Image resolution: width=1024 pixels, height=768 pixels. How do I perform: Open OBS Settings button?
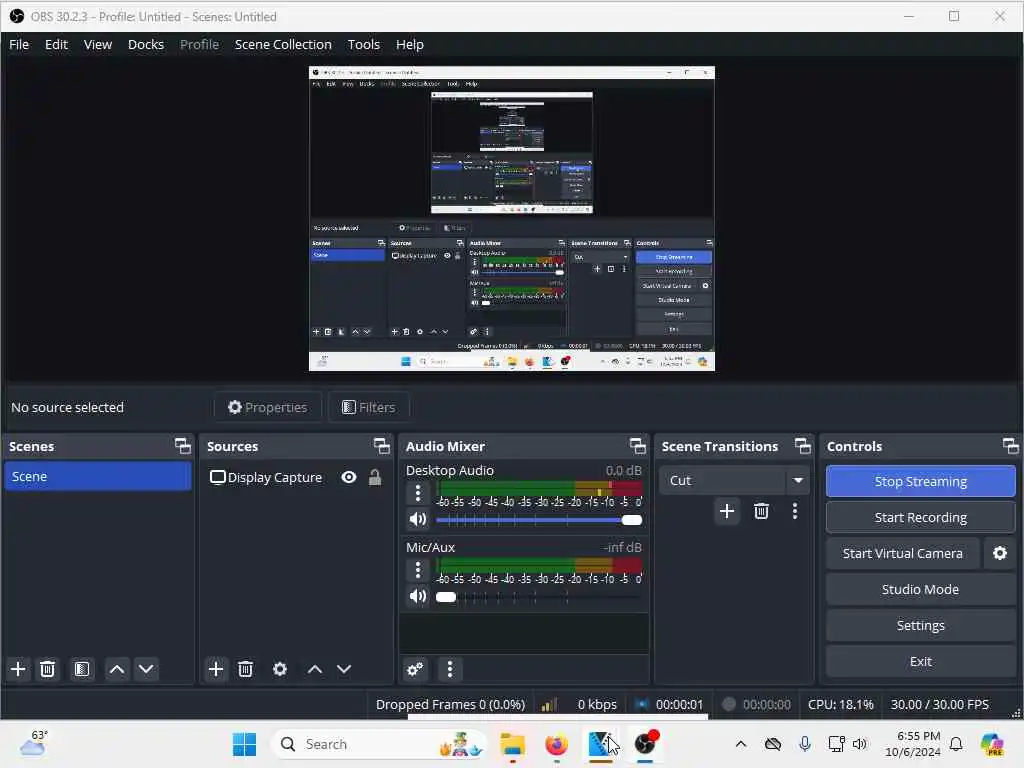[920, 626]
